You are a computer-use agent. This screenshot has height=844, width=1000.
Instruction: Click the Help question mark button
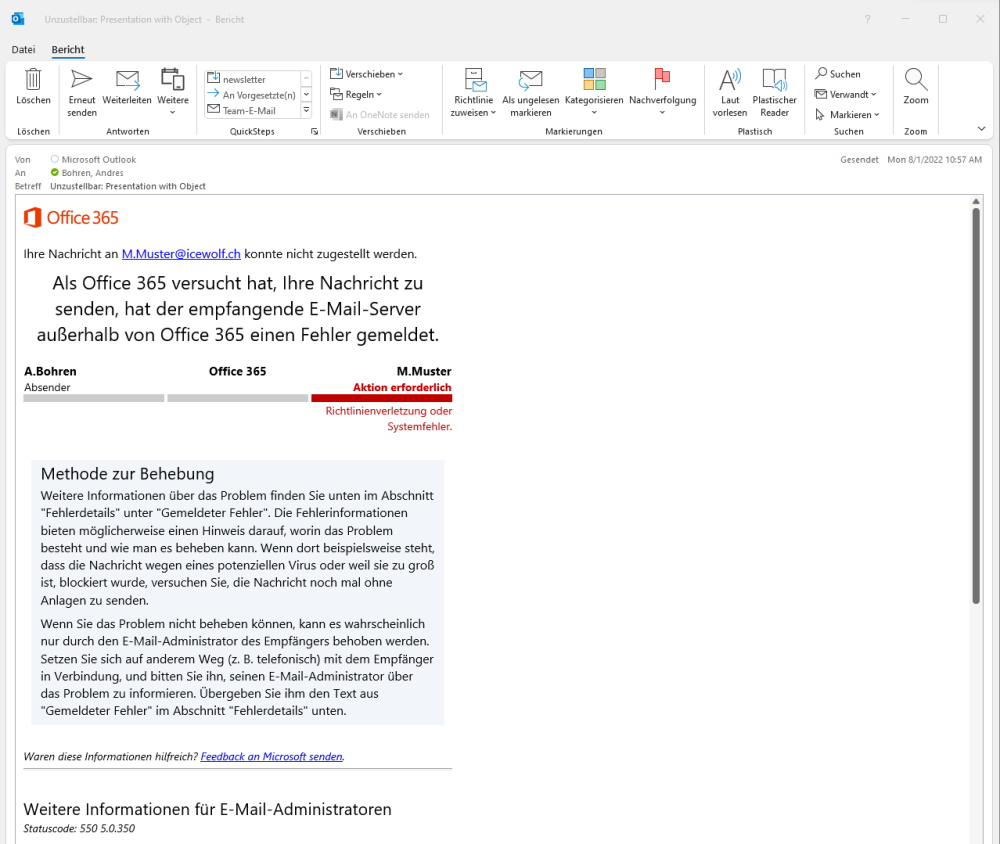coord(867,19)
